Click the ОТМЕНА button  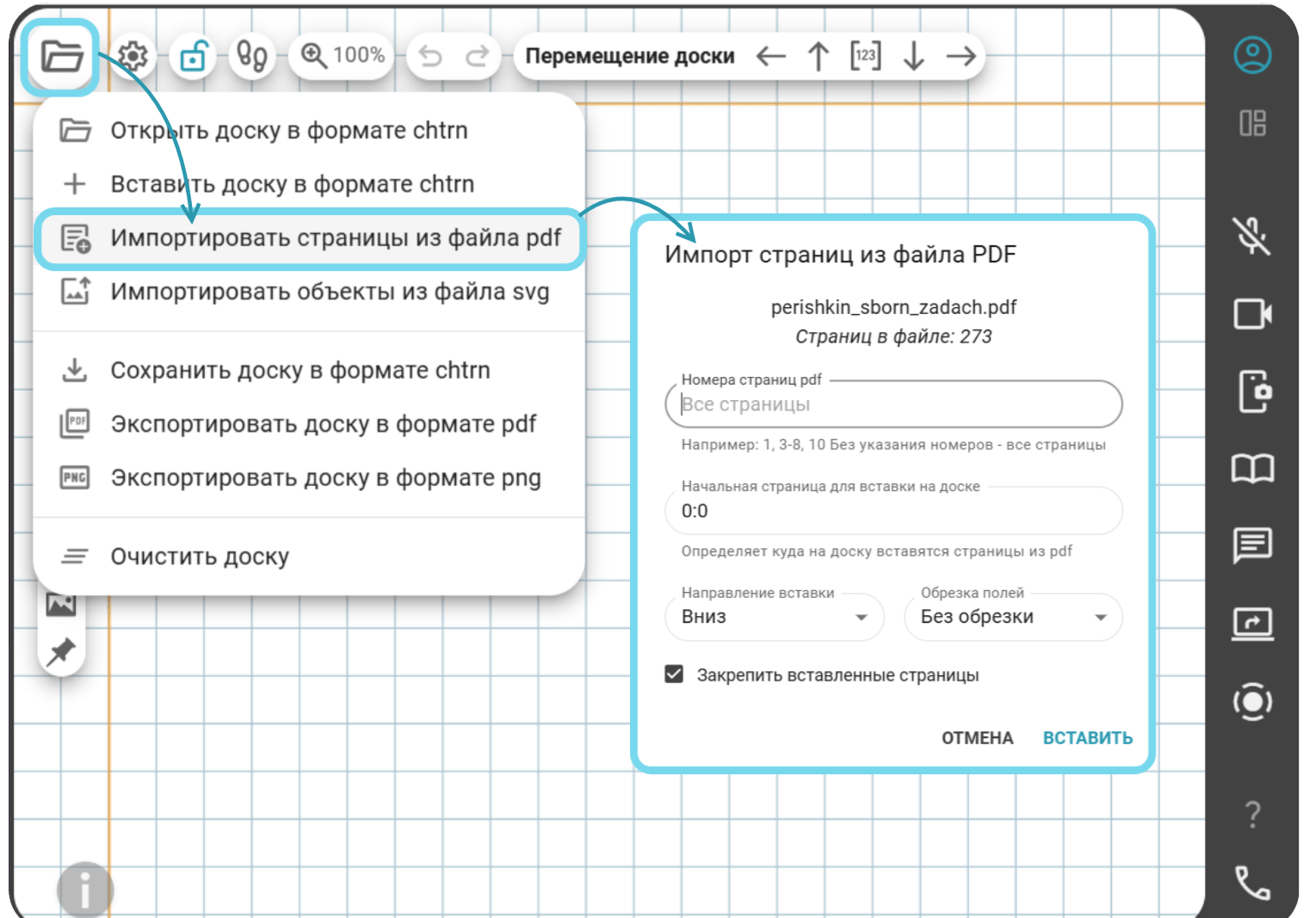[977, 738]
